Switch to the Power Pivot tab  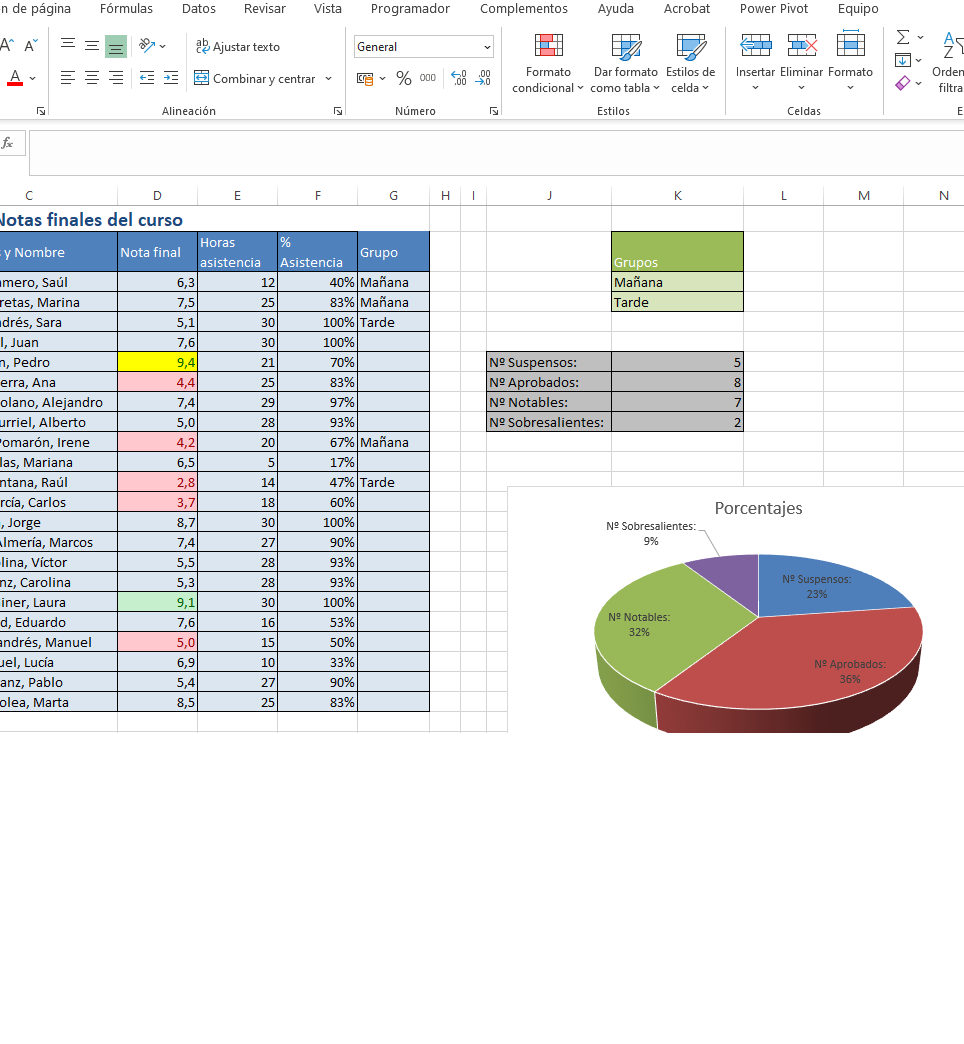pos(773,9)
